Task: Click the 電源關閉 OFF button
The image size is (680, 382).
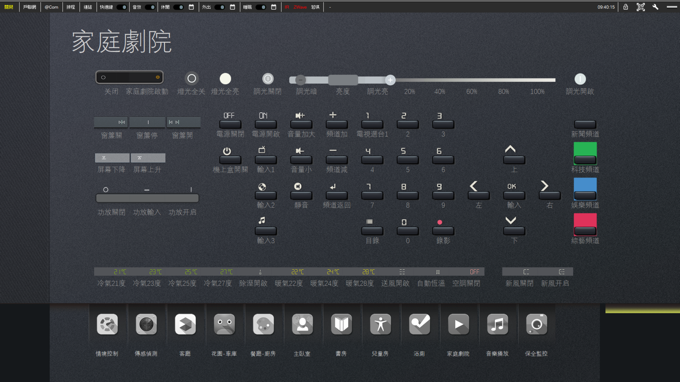Action: click(230, 124)
